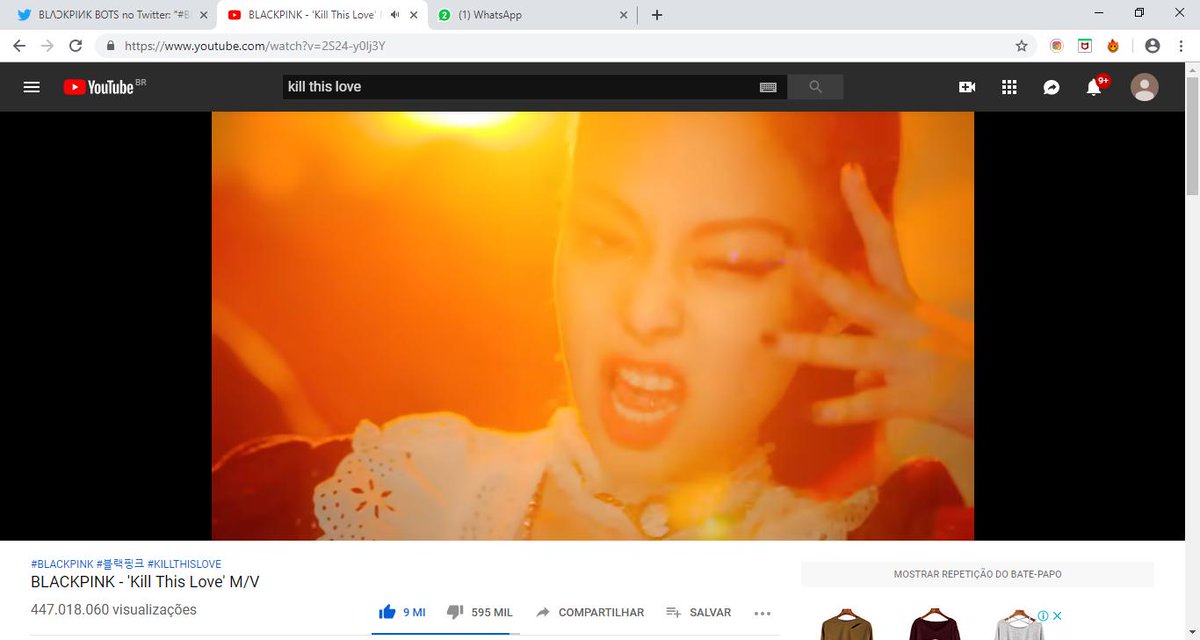Switch to the WhatsApp tab

coord(531,15)
